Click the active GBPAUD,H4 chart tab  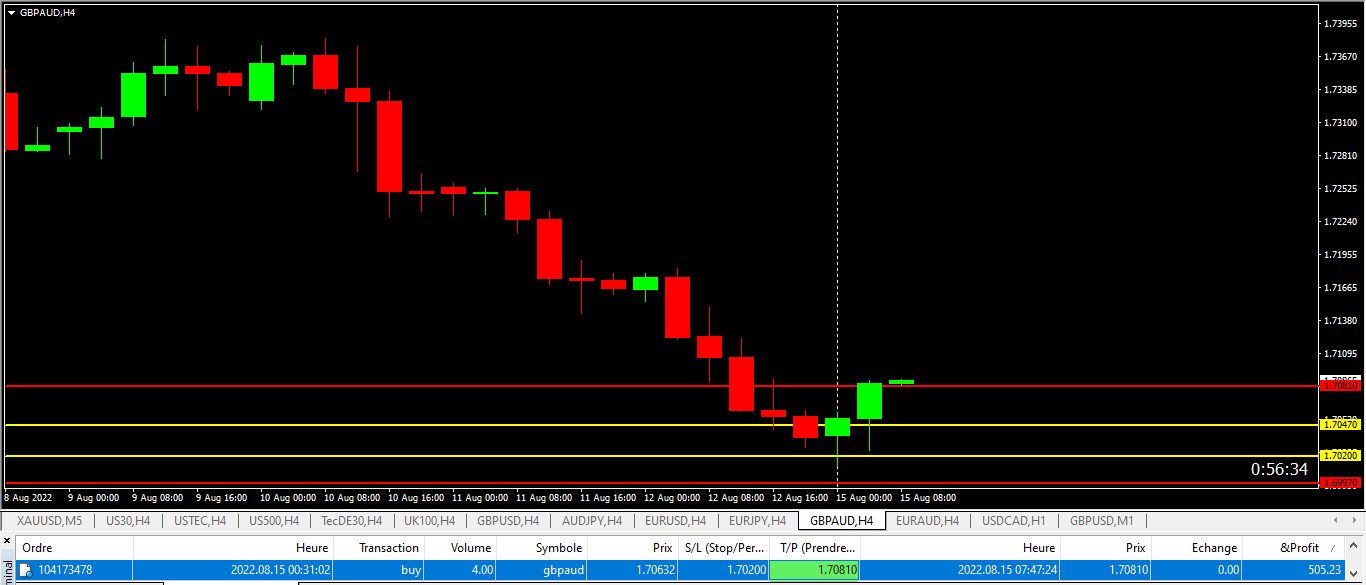coord(841,521)
